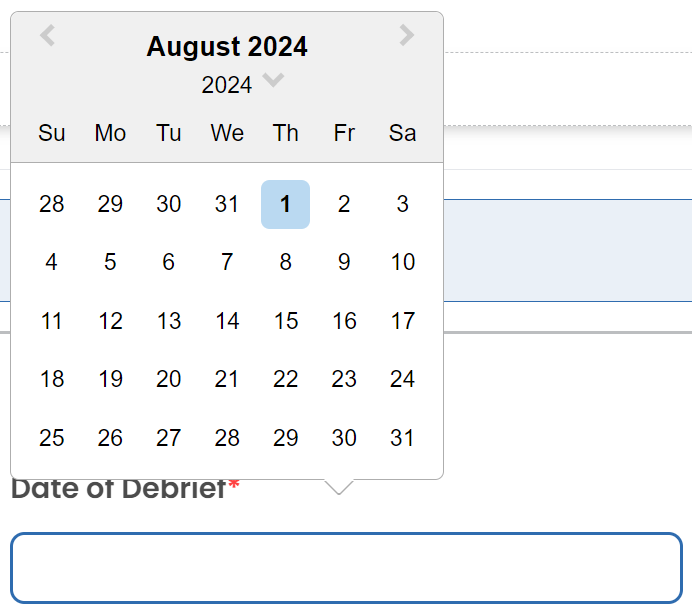Pick Wednesday August 21
Image resolution: width=692 pixels, height=612 pixels.
(x=227, y=379)
